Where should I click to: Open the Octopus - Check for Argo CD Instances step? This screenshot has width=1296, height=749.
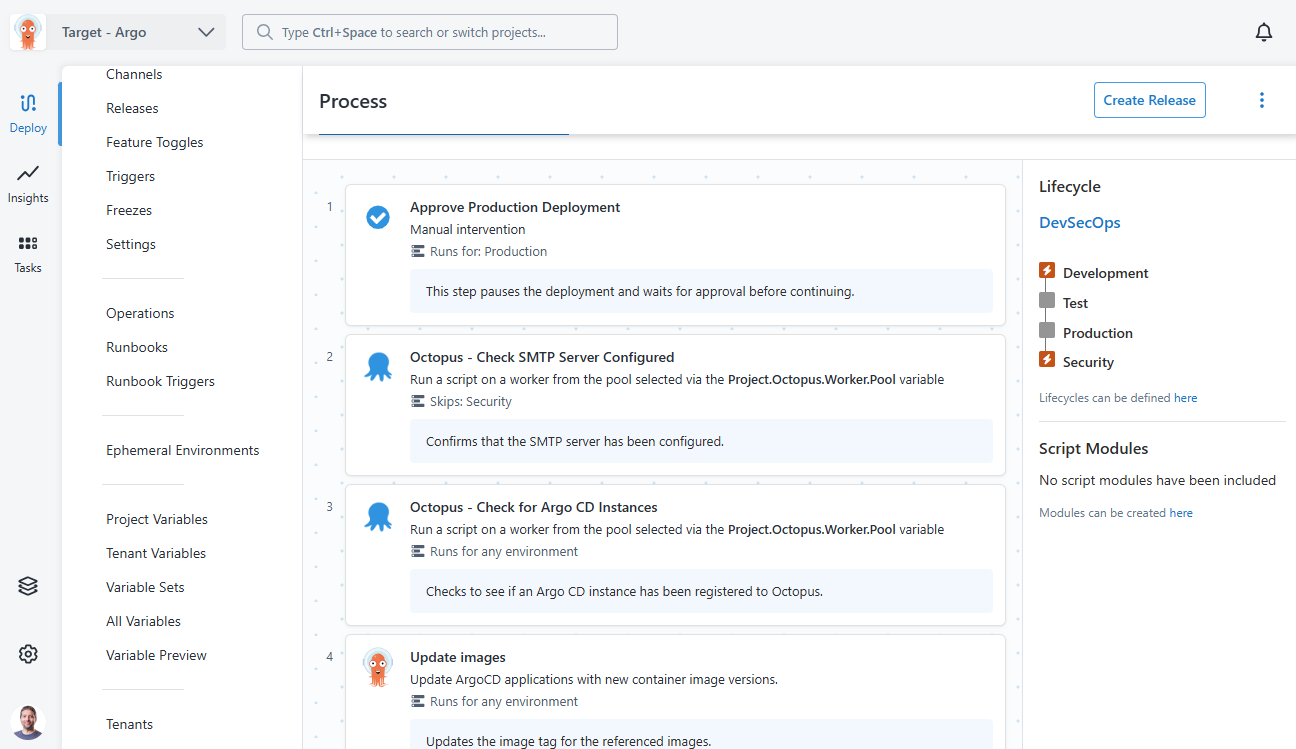click(675, 555)
